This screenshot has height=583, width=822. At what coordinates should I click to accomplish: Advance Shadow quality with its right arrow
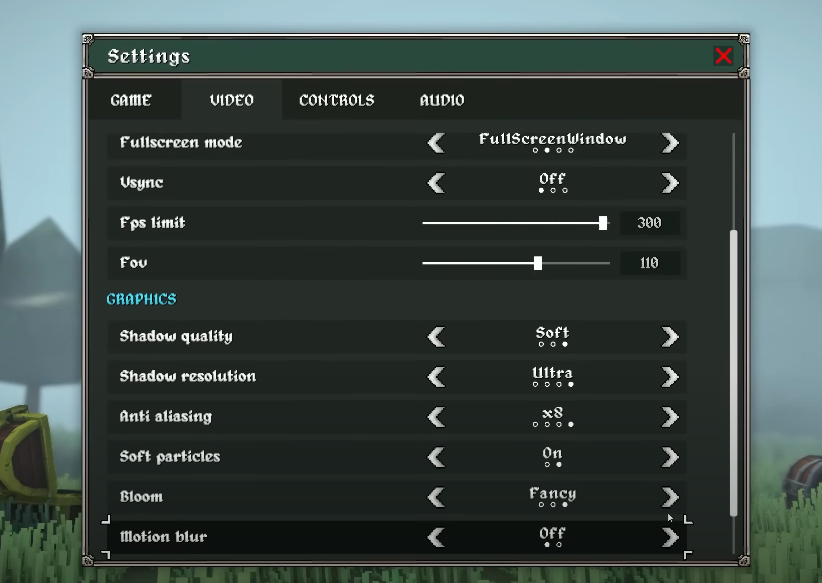click(x=669, y=336)
